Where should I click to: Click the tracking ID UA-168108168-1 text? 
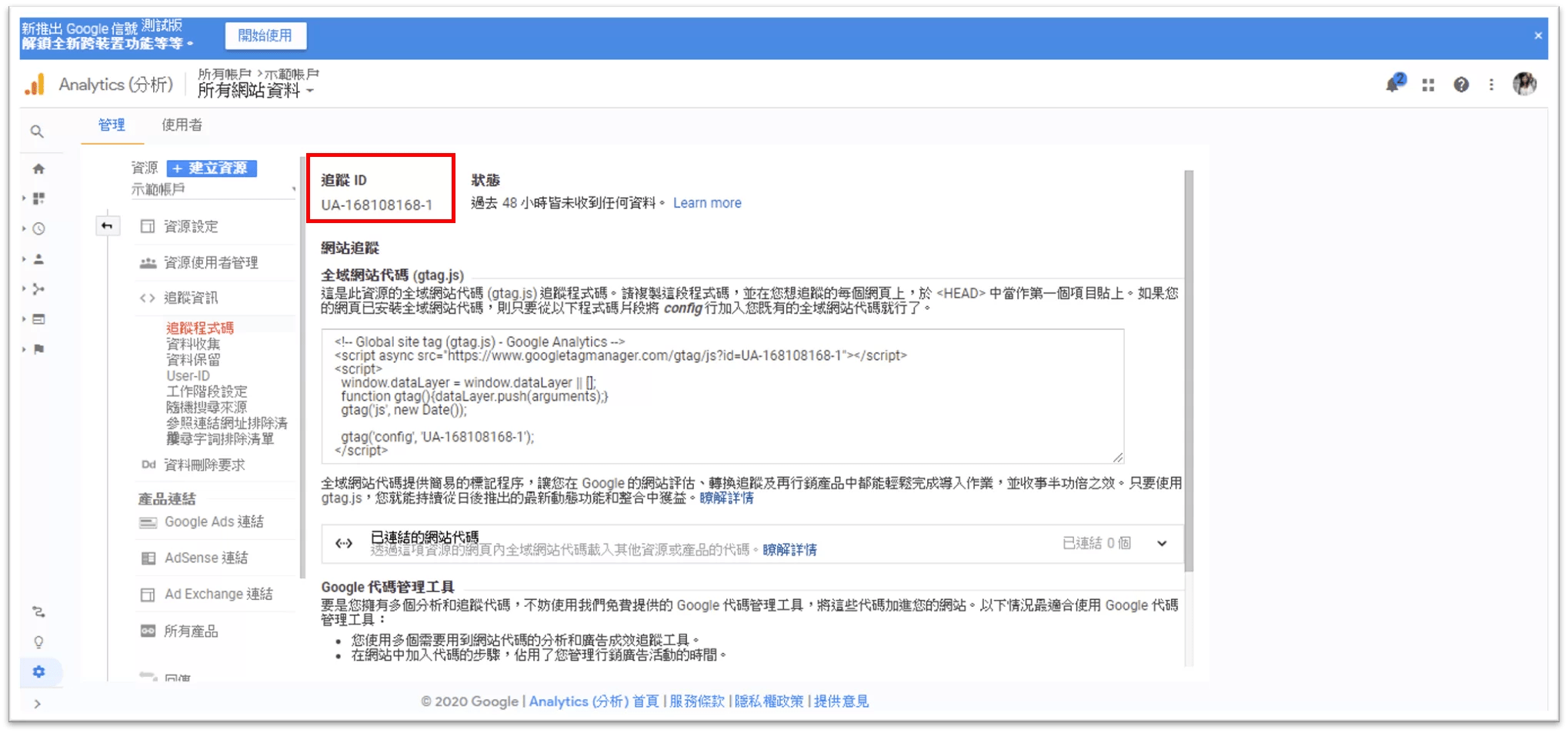377,205
